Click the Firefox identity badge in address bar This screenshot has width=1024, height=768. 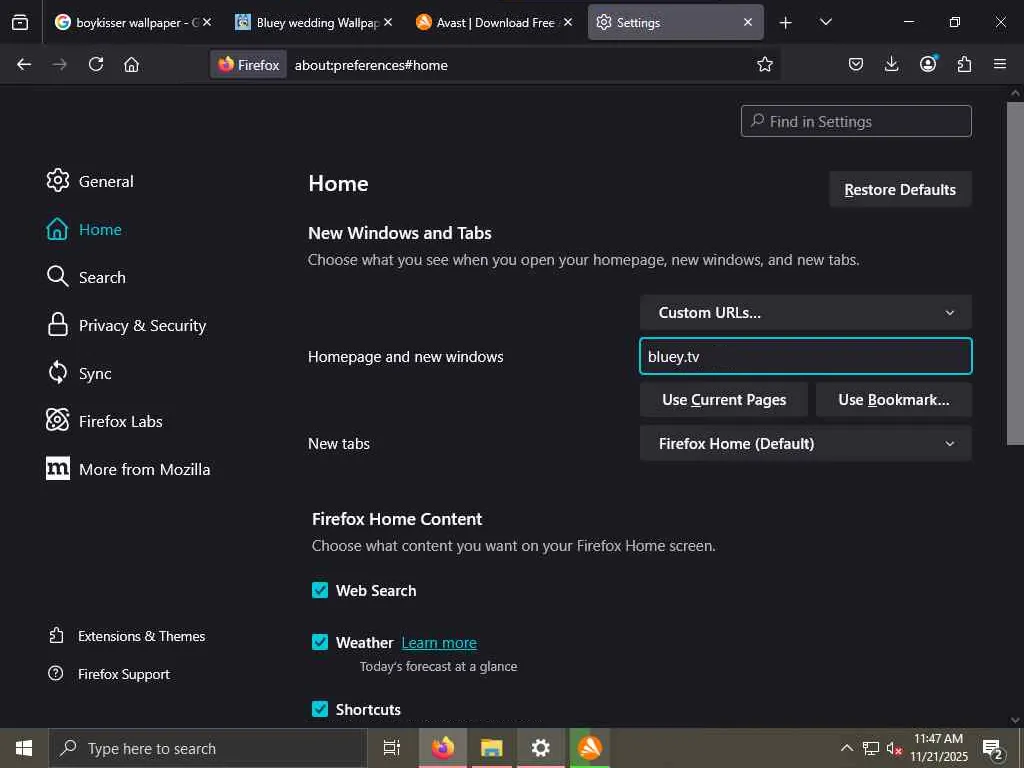pyautogui.click(x=248, y=65)
